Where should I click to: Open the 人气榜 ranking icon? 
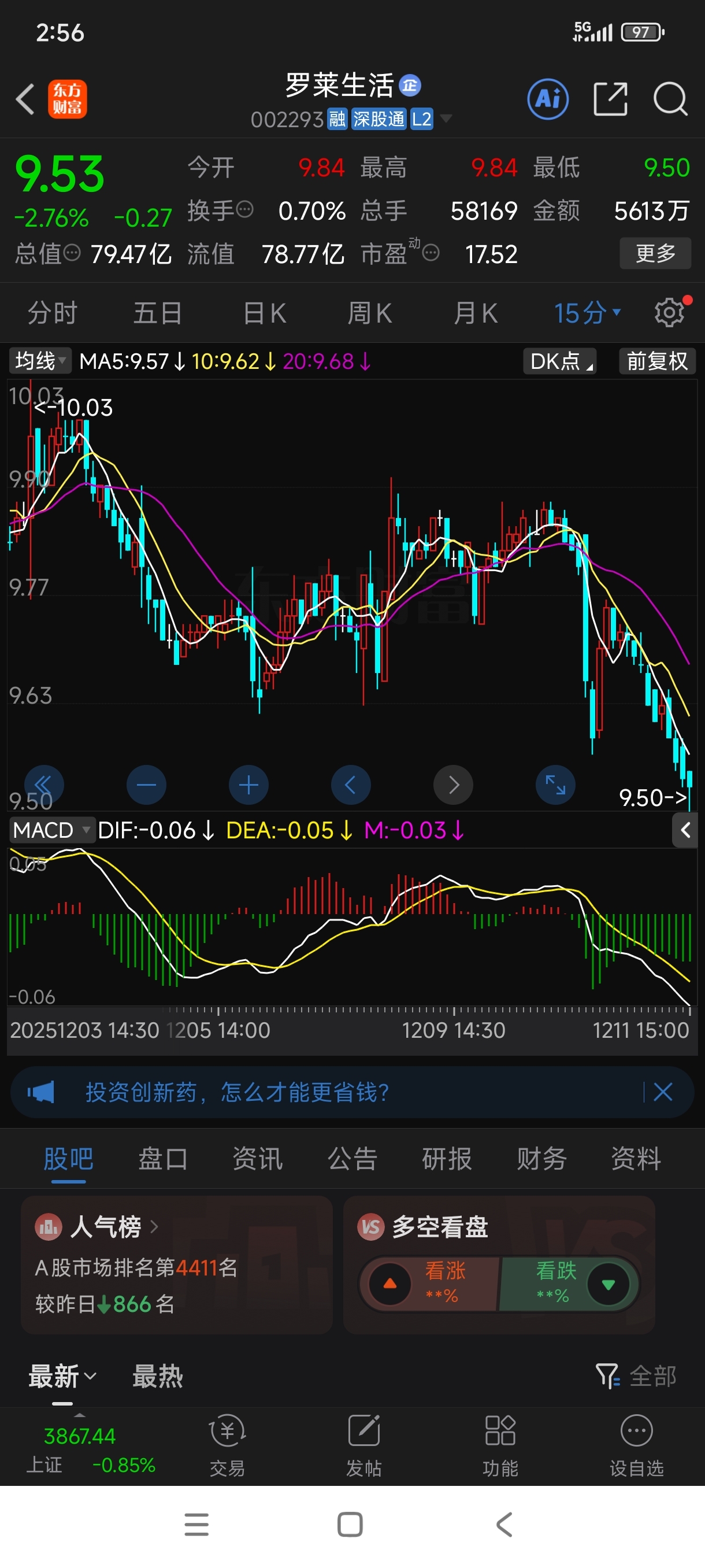coord(49,1226)
